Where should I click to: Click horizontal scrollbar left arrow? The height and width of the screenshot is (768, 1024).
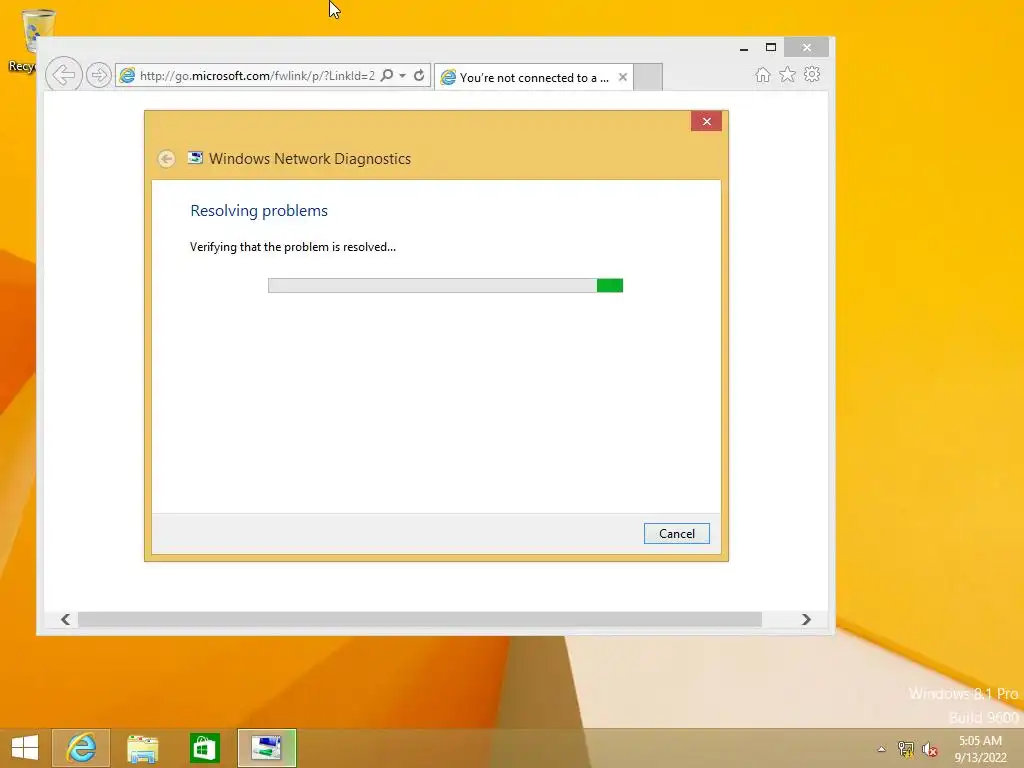pos(65,619)
